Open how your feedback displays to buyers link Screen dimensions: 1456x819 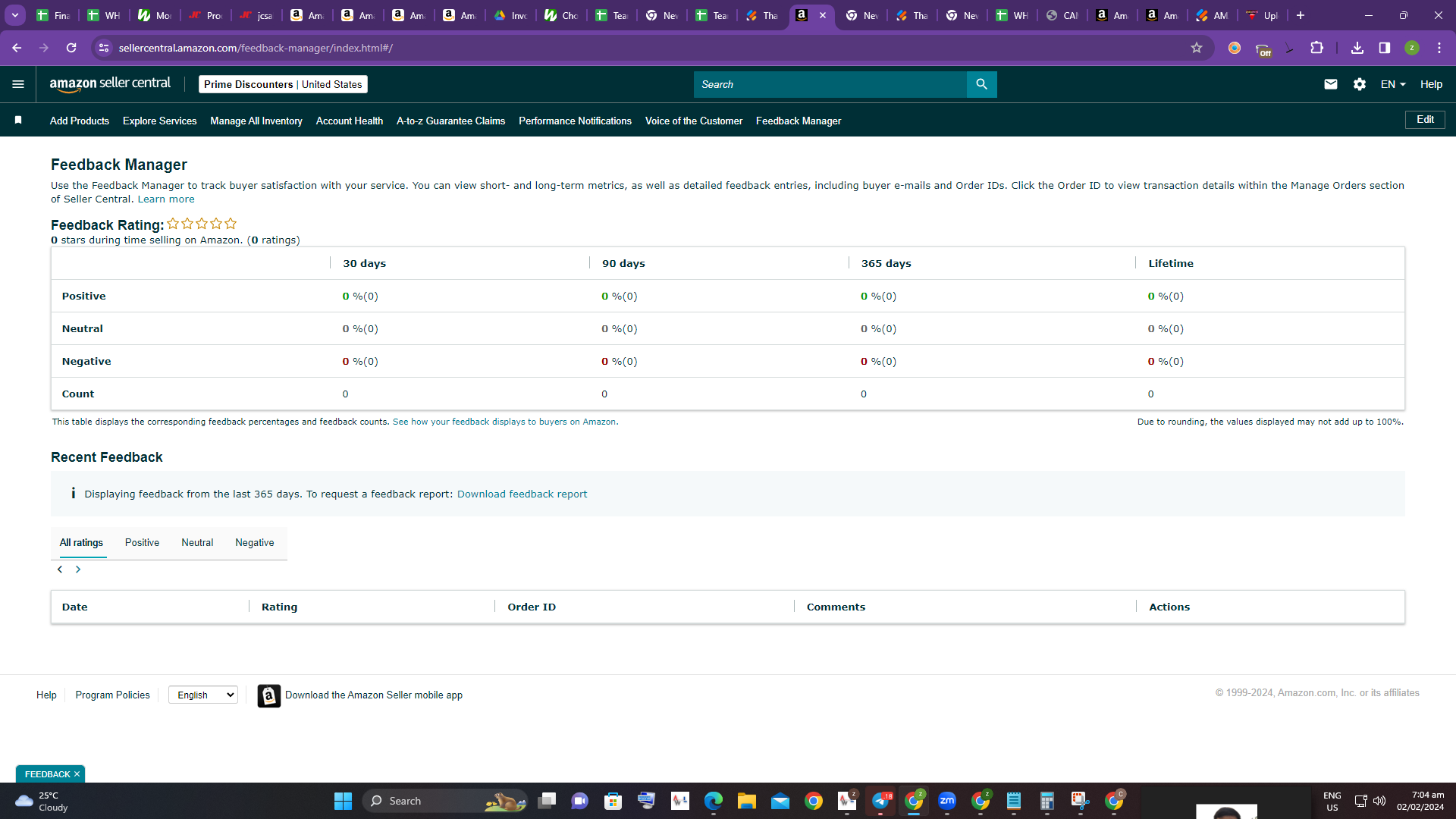tap(505, 422)
